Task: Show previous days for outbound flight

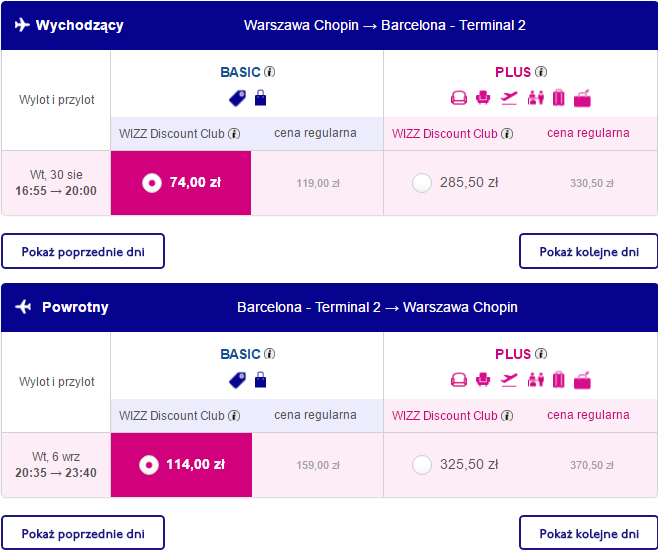Action: (x=83, y=251)
